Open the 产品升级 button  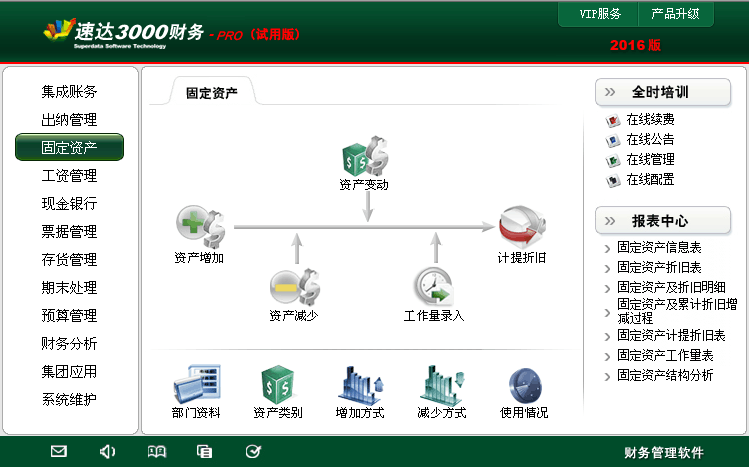click(x=675, y=14)
